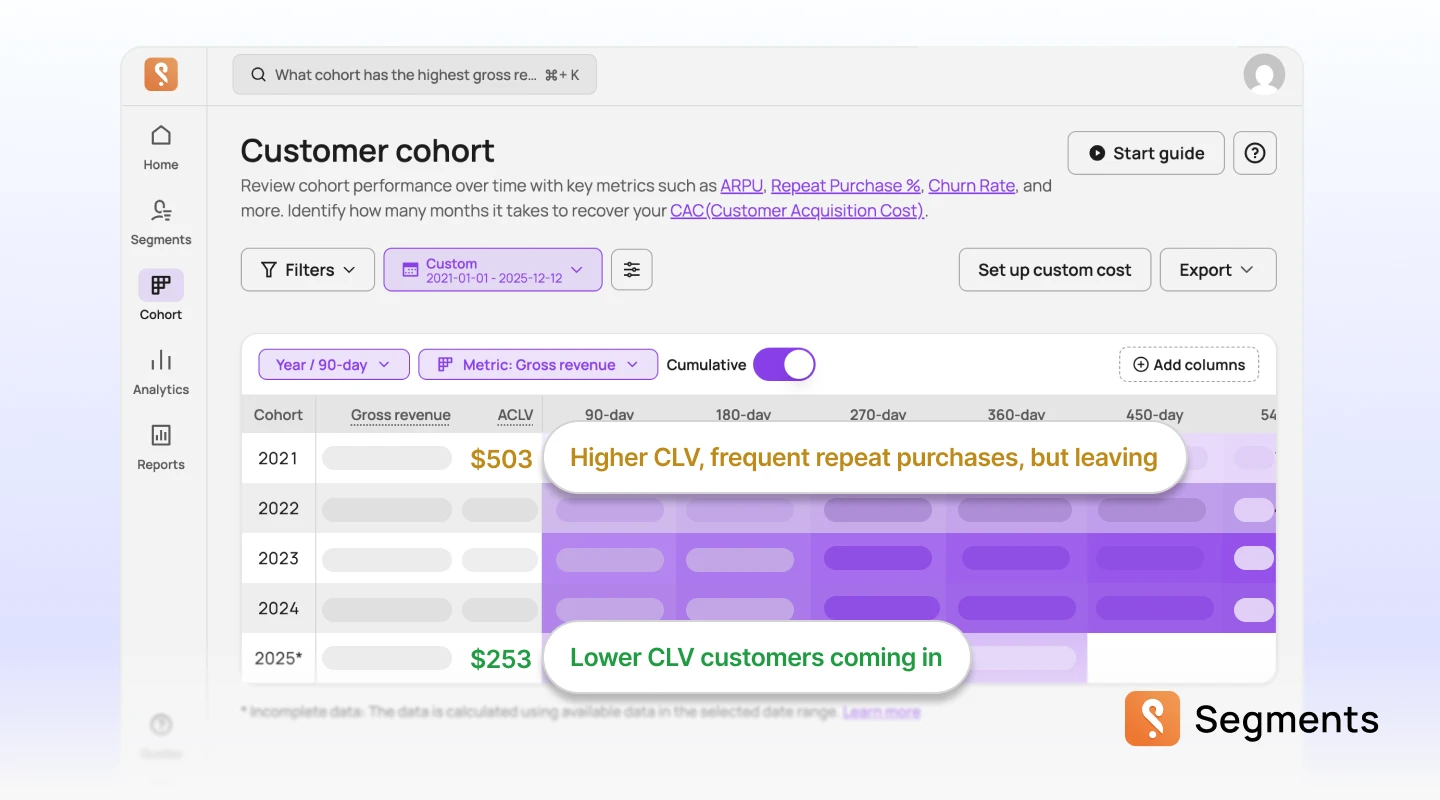Image resolution: width=1440 pixels, height=800 pixels.
Task: Open the Metric: Gross revenue dropdown
Action: pyautogui.click(x=537, y=364)
